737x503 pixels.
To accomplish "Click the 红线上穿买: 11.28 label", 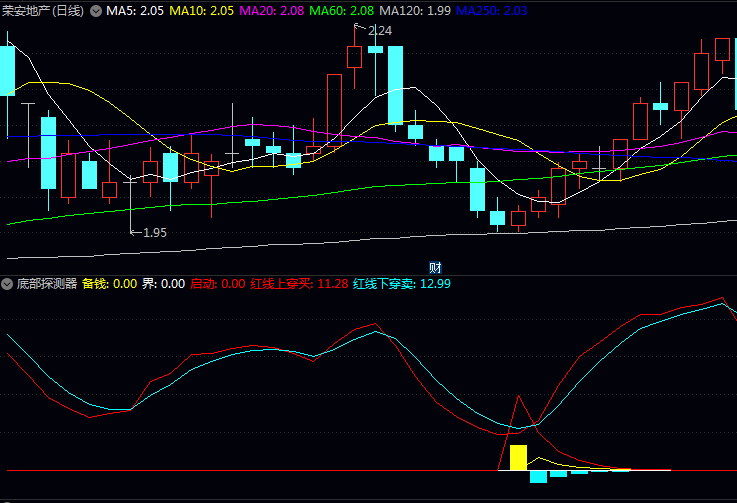I will pos(299,284).
